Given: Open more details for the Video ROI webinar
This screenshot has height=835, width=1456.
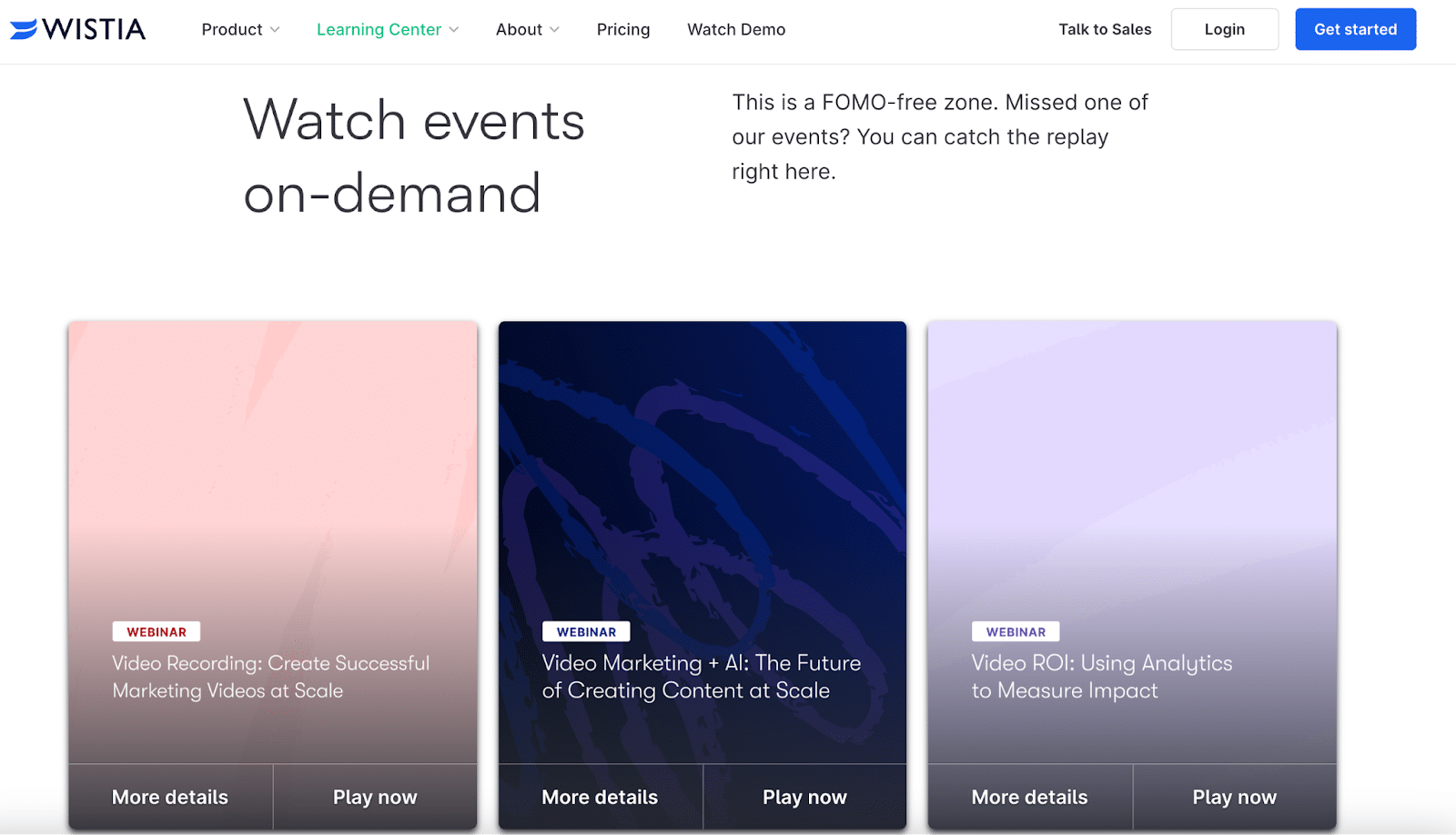Looking at the screenshot, I should click(x=1028, y=796).
